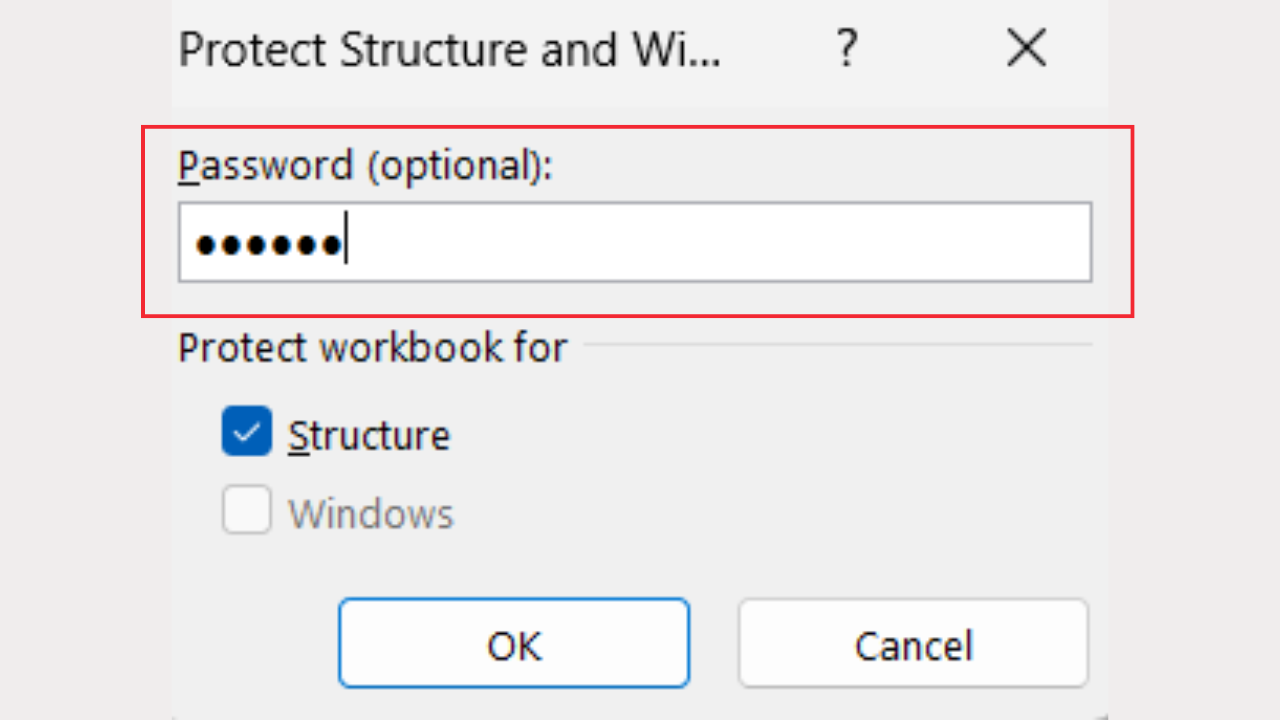Click the checkmark inside the Structure box
Viewport: 1280px width, 720px height.
tap(246, 431)
